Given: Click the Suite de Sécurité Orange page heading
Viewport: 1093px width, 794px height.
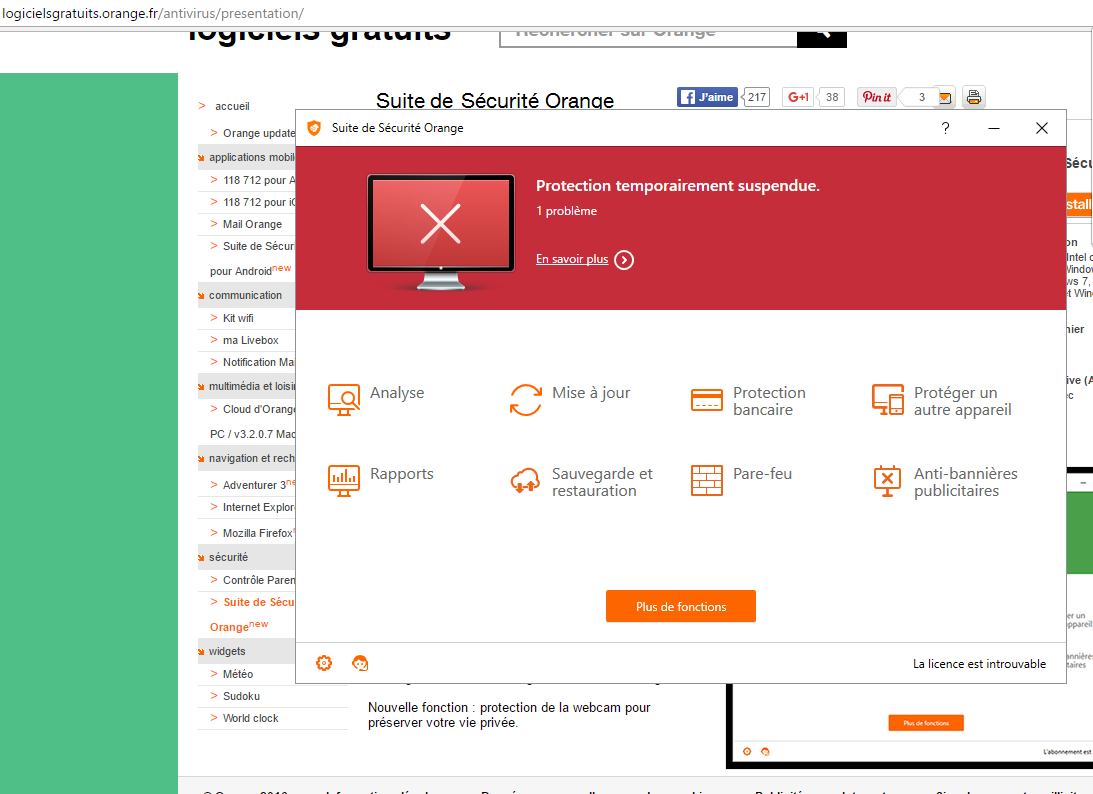Looking at the screenshot, I should pos(495,100).
